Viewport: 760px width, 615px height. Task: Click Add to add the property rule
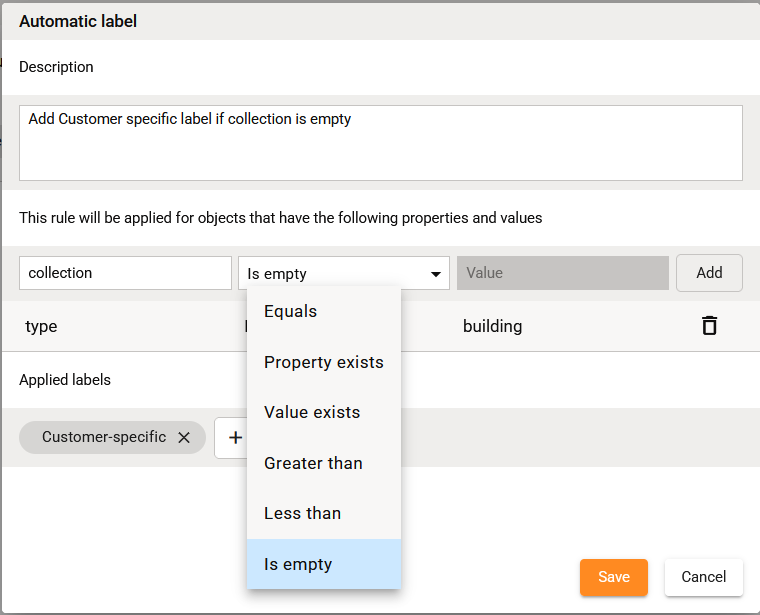click(709, 273)
